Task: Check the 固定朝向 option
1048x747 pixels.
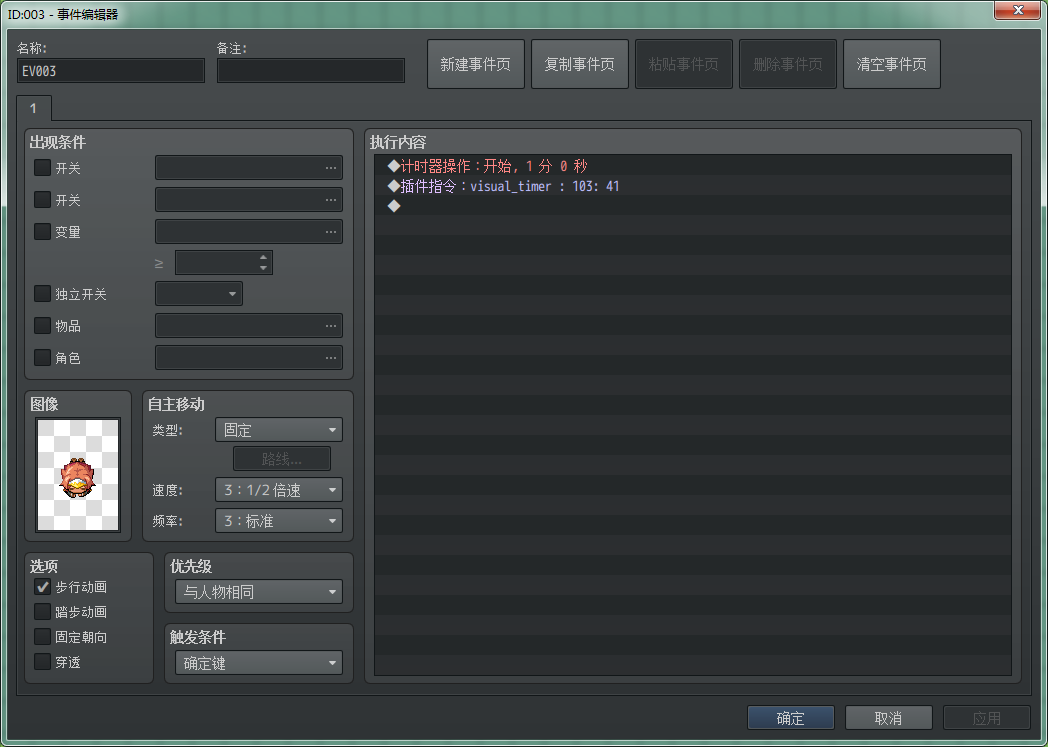Action: [42, 637]
